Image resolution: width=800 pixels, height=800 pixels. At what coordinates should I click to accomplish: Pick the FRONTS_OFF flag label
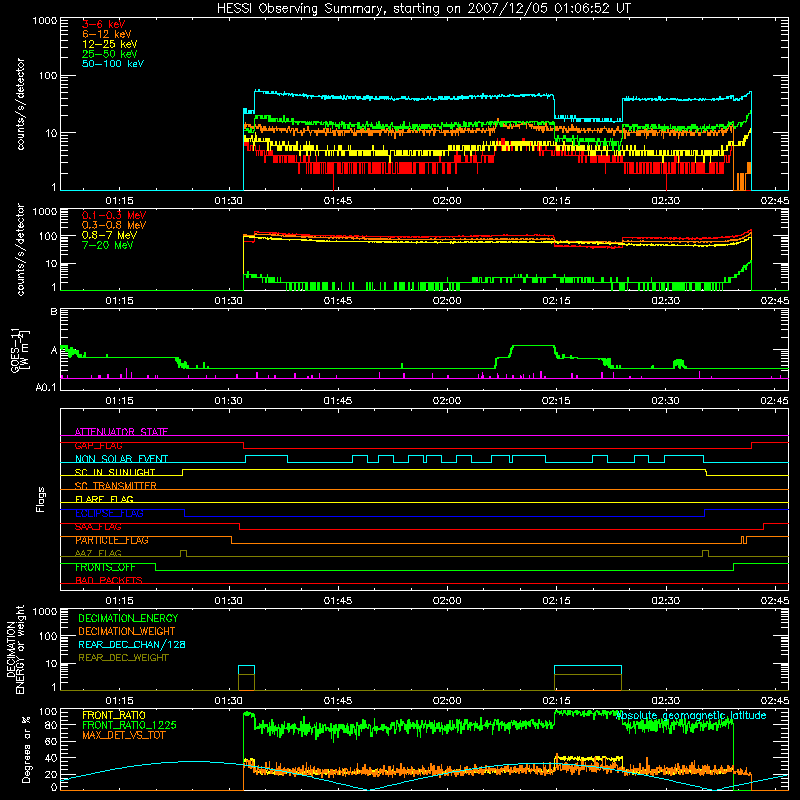point(105,567)
